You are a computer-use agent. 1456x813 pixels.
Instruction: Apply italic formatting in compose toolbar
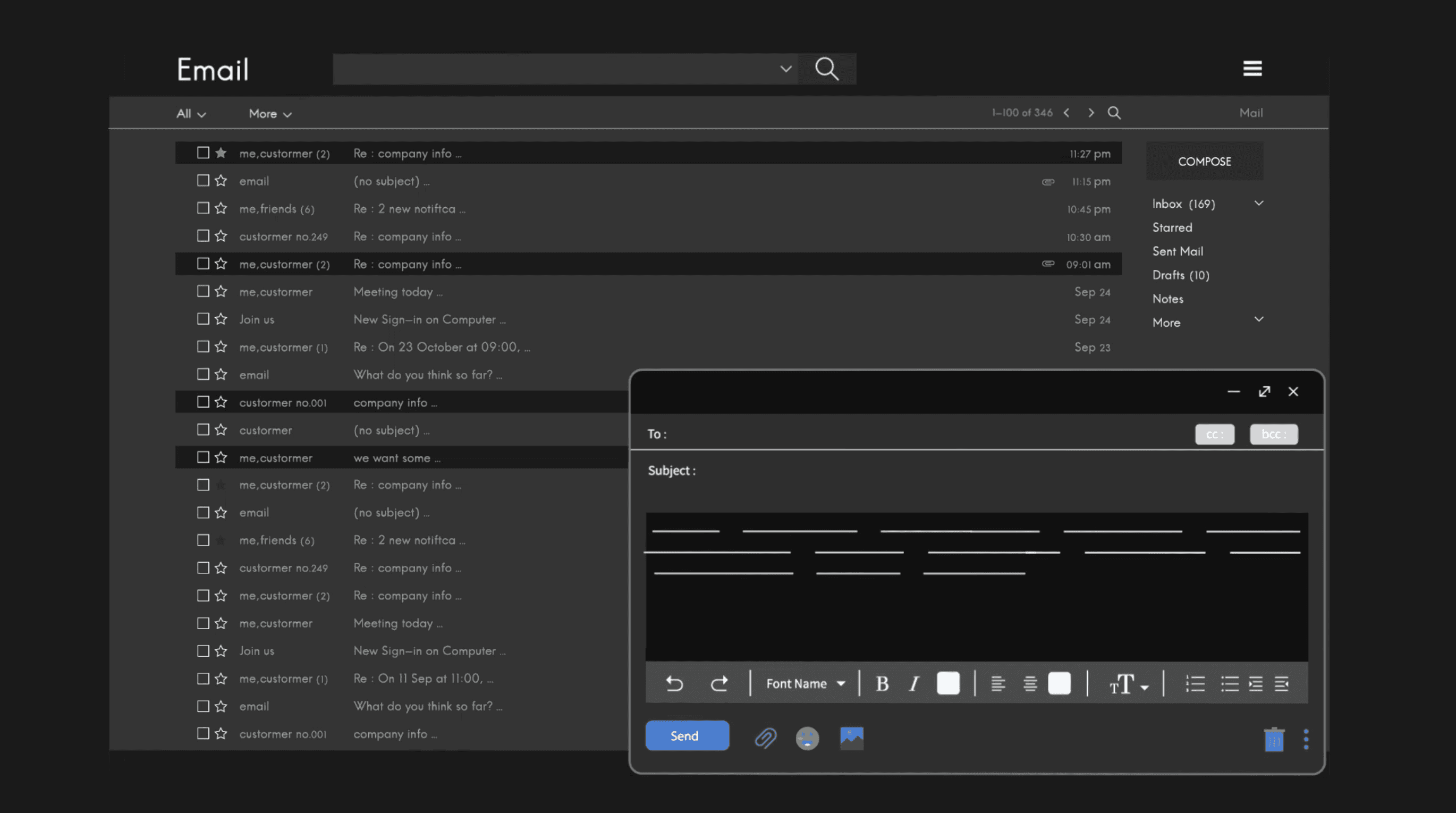(914, 683)
